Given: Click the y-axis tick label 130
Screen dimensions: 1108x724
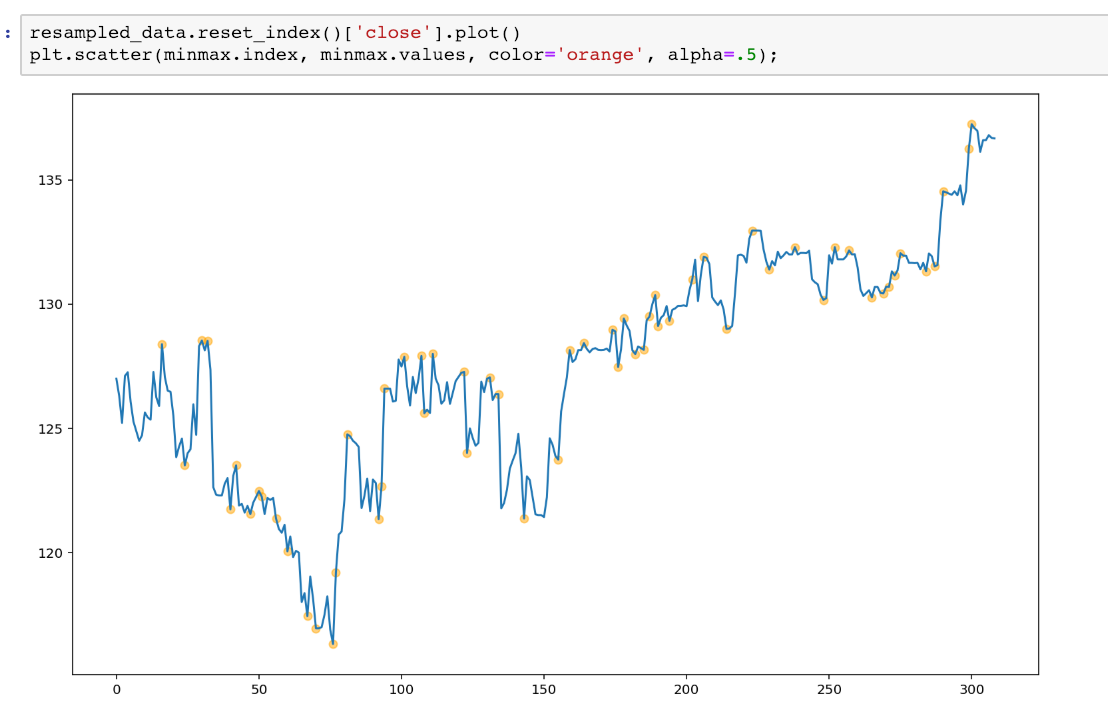Looking at the screenshot, I should [x=50, y=304].
